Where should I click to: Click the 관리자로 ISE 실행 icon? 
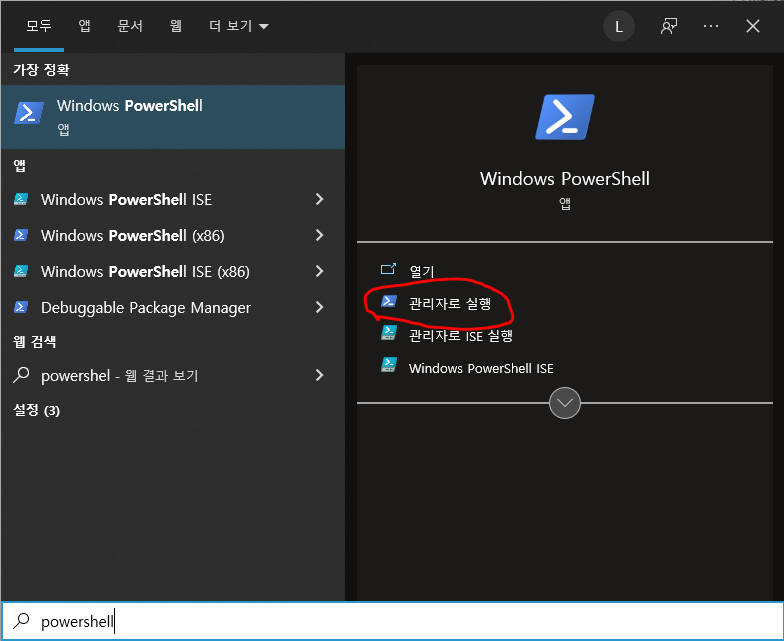(388, 333)
